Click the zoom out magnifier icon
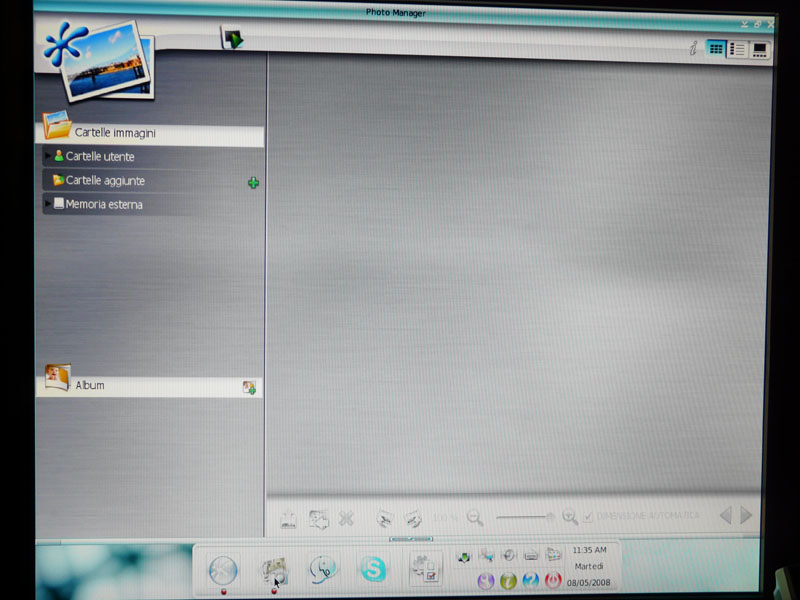800x600 pixels. point(475,517)
